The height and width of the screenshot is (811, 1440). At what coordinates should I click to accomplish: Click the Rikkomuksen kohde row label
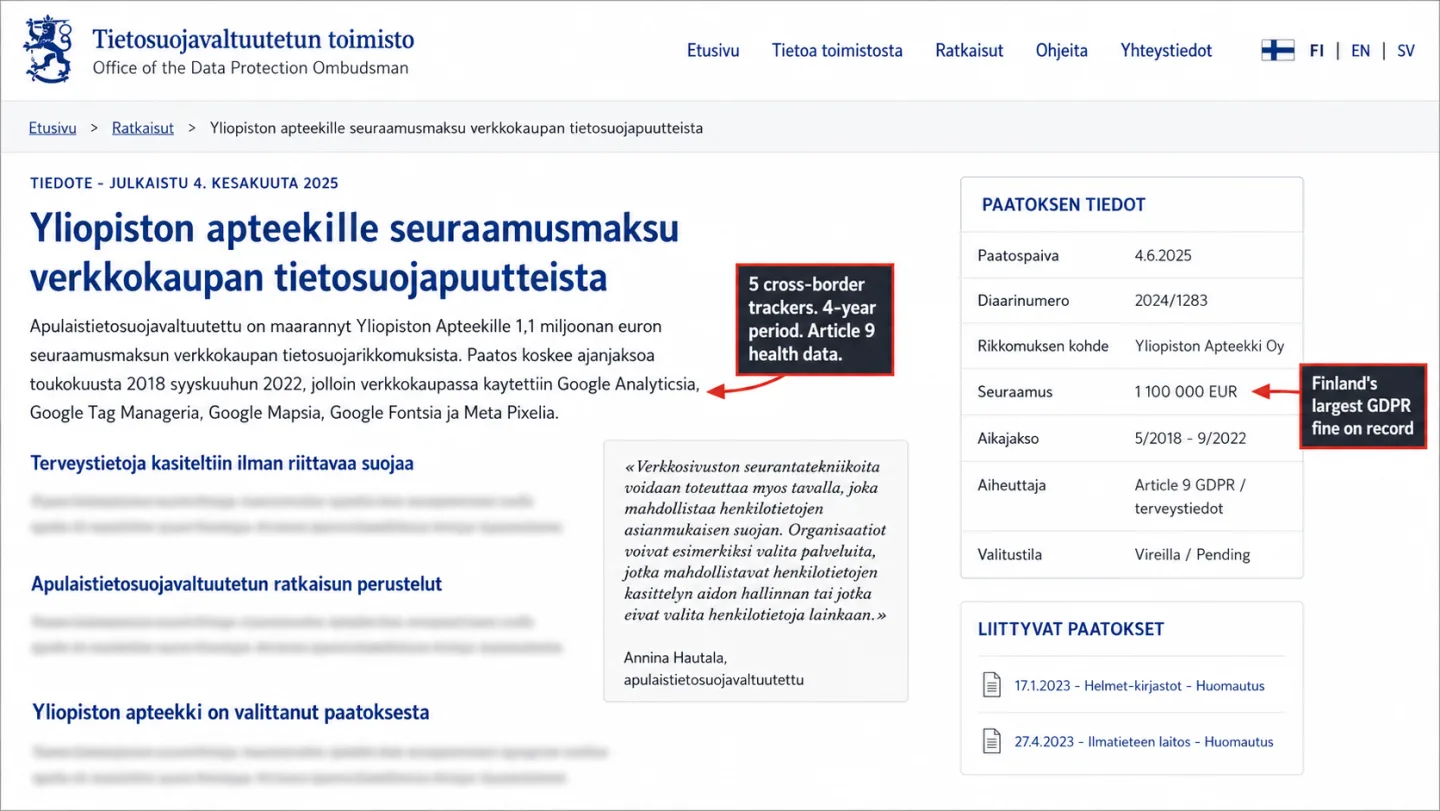click(1043, 346)
